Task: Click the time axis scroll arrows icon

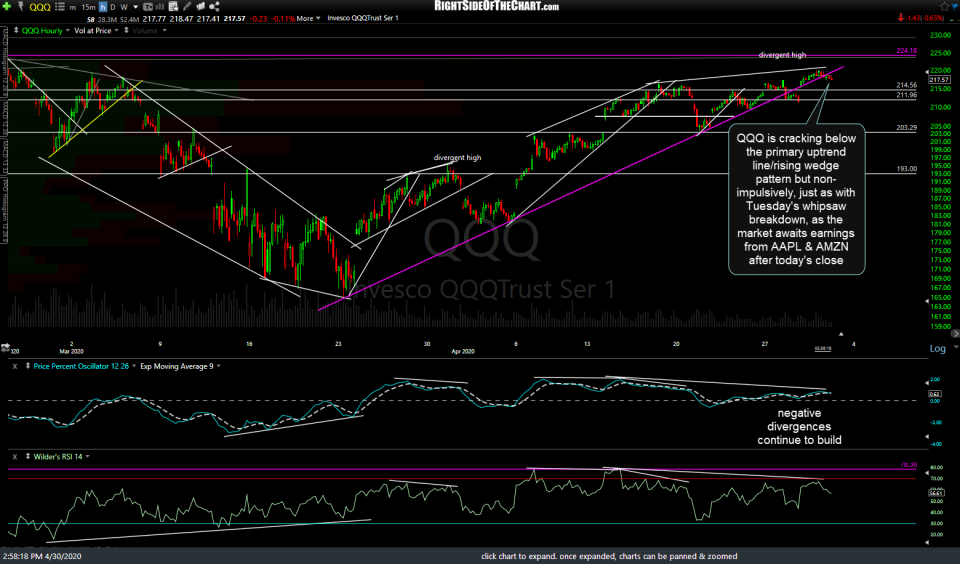Action: coord(6,347)
